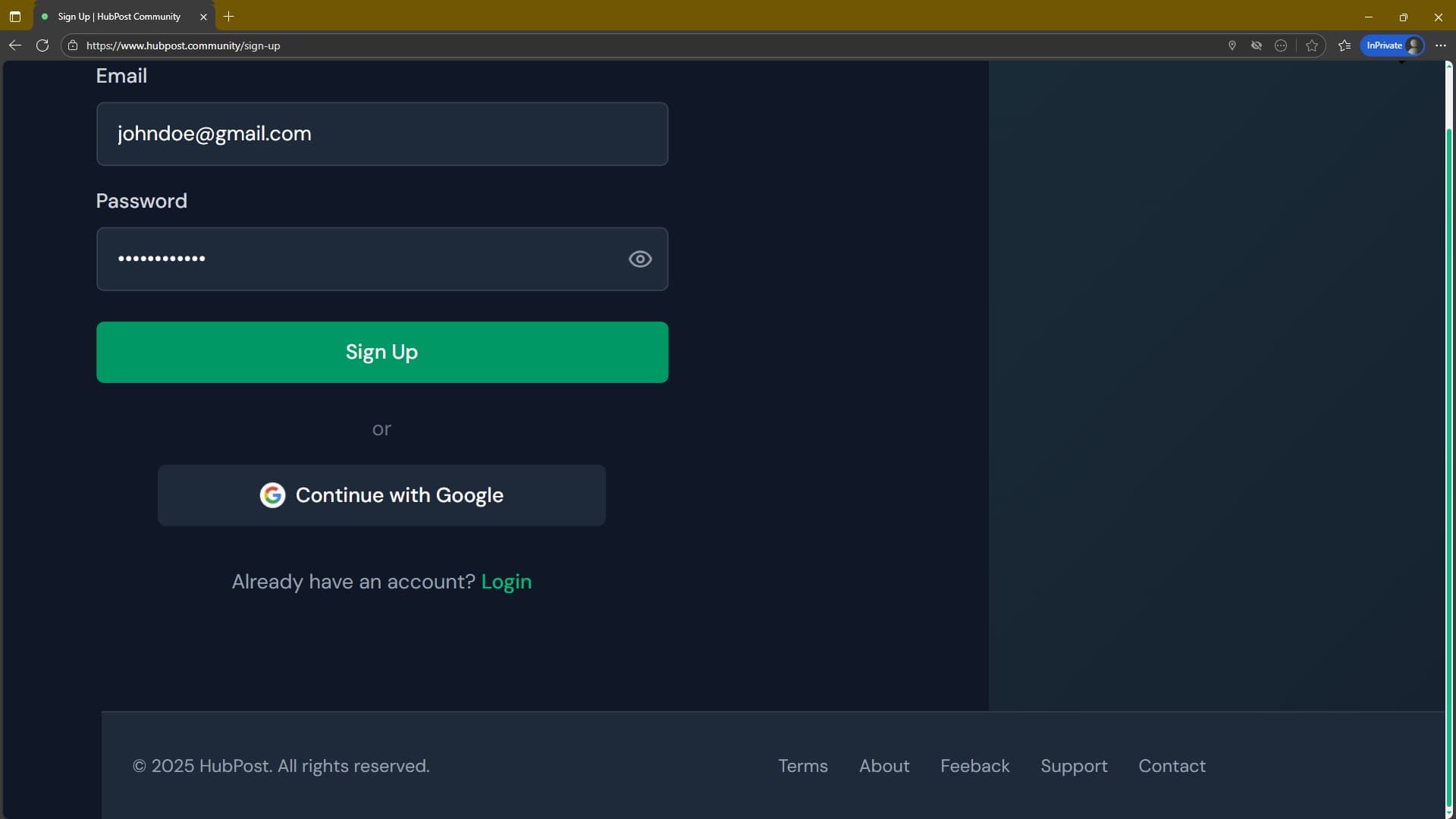Open the Support footer link
Screen dimensions: 1456x819
(1074, 767)
